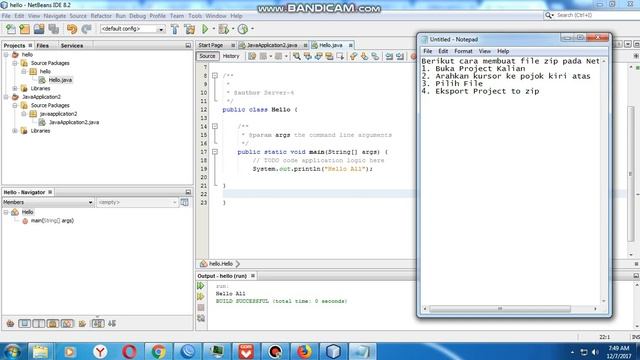Click the Open Project toolbar icon
The image size is (640, 360).
[39, 29]
